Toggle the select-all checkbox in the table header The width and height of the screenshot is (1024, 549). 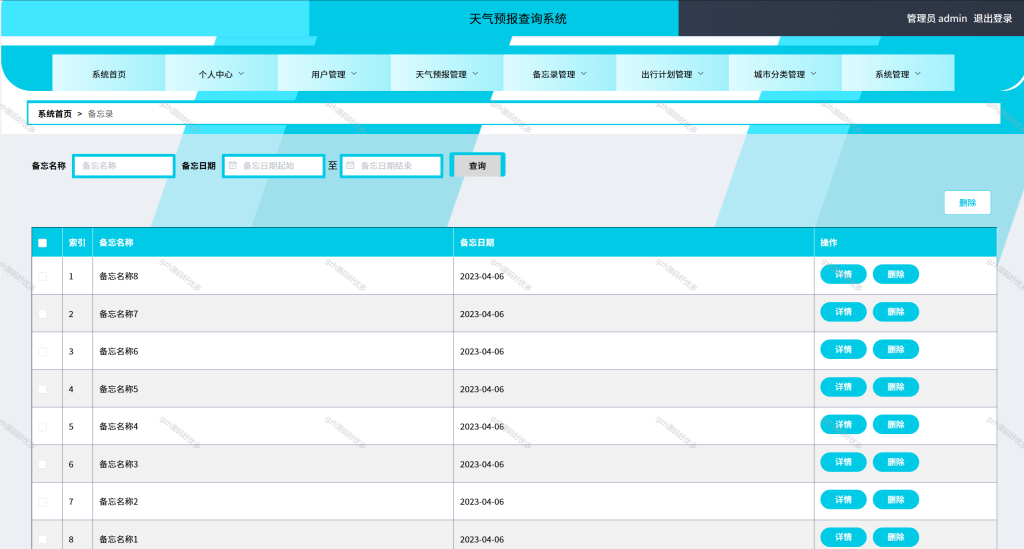[x=42, y=243]
